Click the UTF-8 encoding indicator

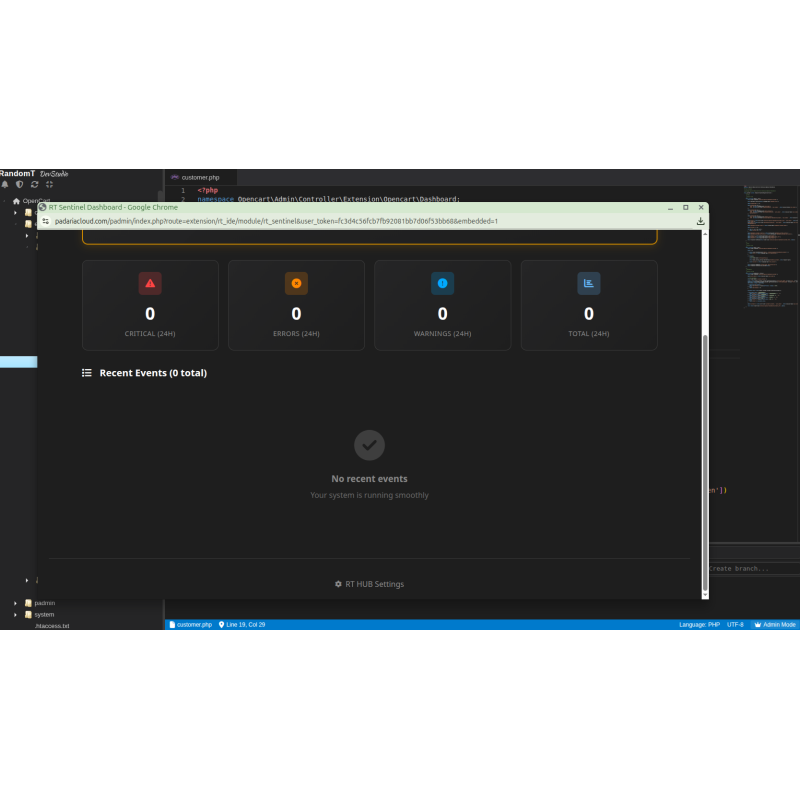735,624
